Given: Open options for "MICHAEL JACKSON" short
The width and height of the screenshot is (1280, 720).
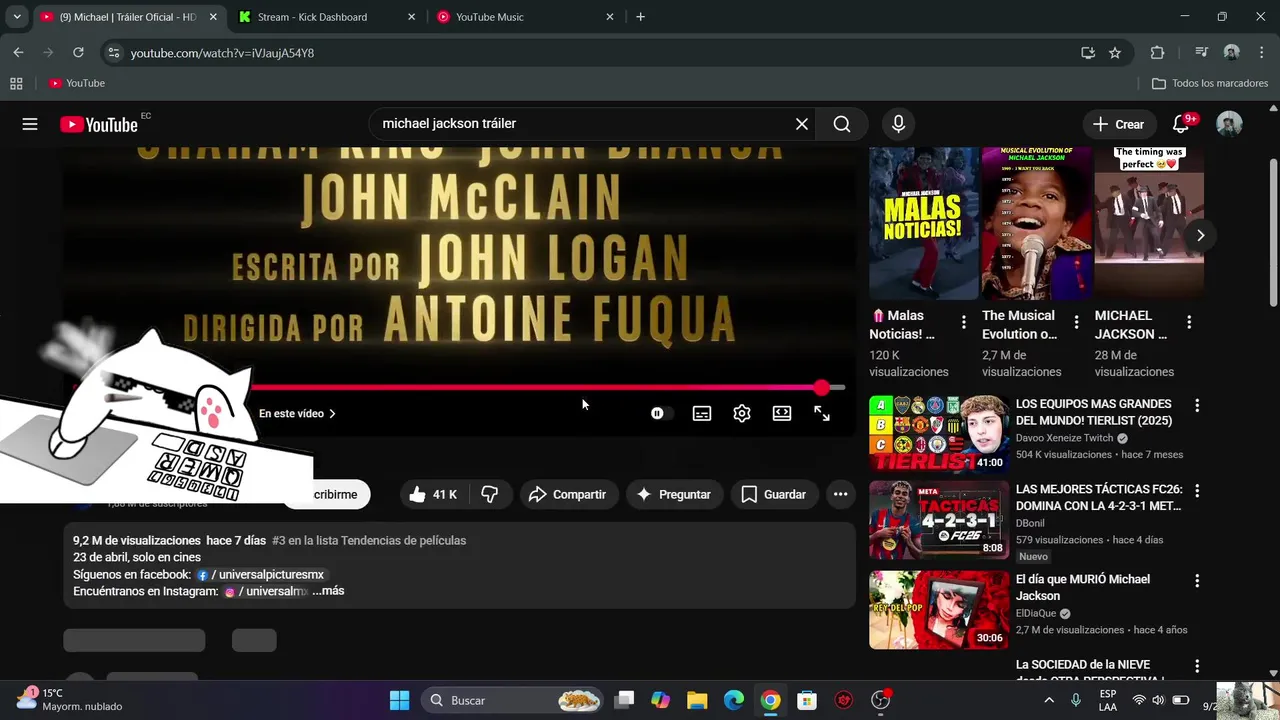Looking at the screenshot, I should pyautogui.click(x=1189, y=322).
